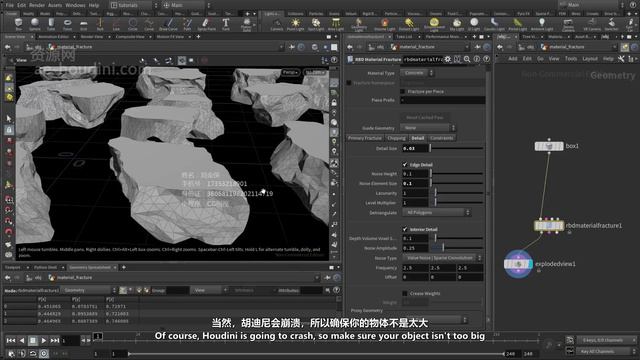Switch to the Primary Fracture tab
This screenshot has height=360, width=640.
(x=364, y=138)
